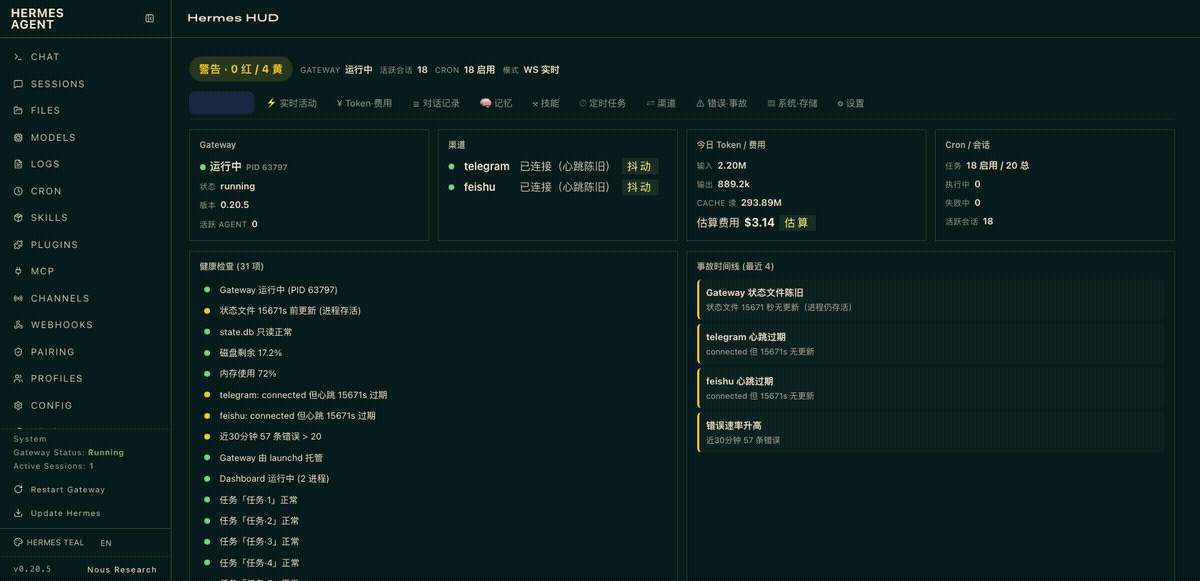
Task: Click the input value 2.20M
Action: [x=732, y=165]
